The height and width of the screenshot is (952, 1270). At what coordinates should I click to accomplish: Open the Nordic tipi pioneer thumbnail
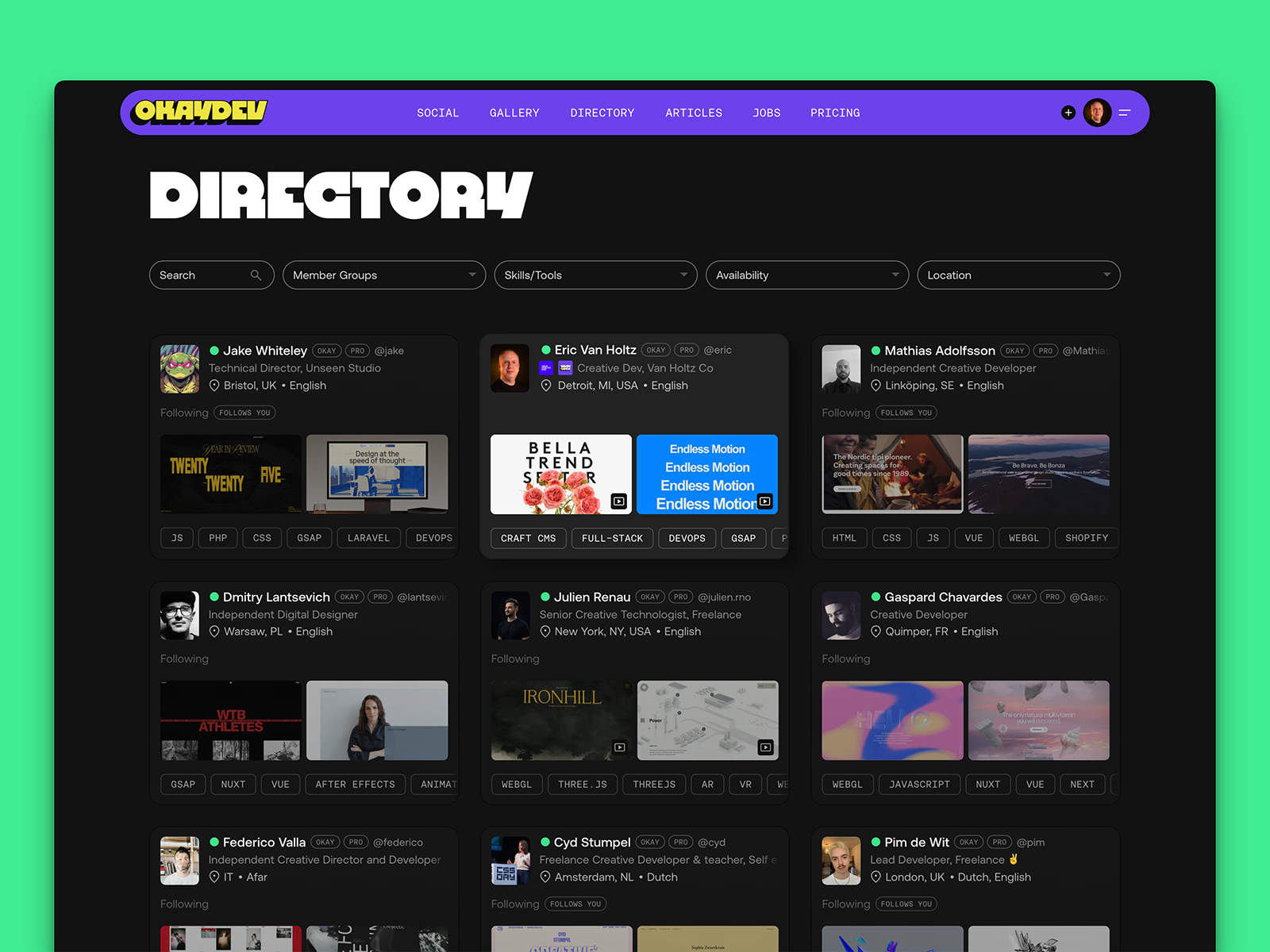coord(892,474)
